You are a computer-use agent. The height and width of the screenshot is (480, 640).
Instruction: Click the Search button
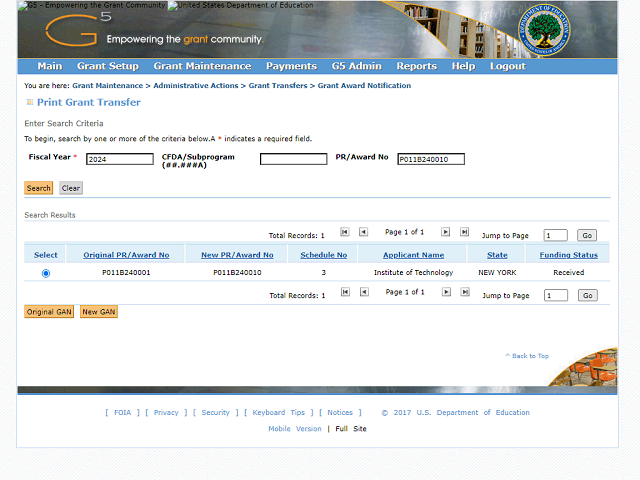point(39,188)
